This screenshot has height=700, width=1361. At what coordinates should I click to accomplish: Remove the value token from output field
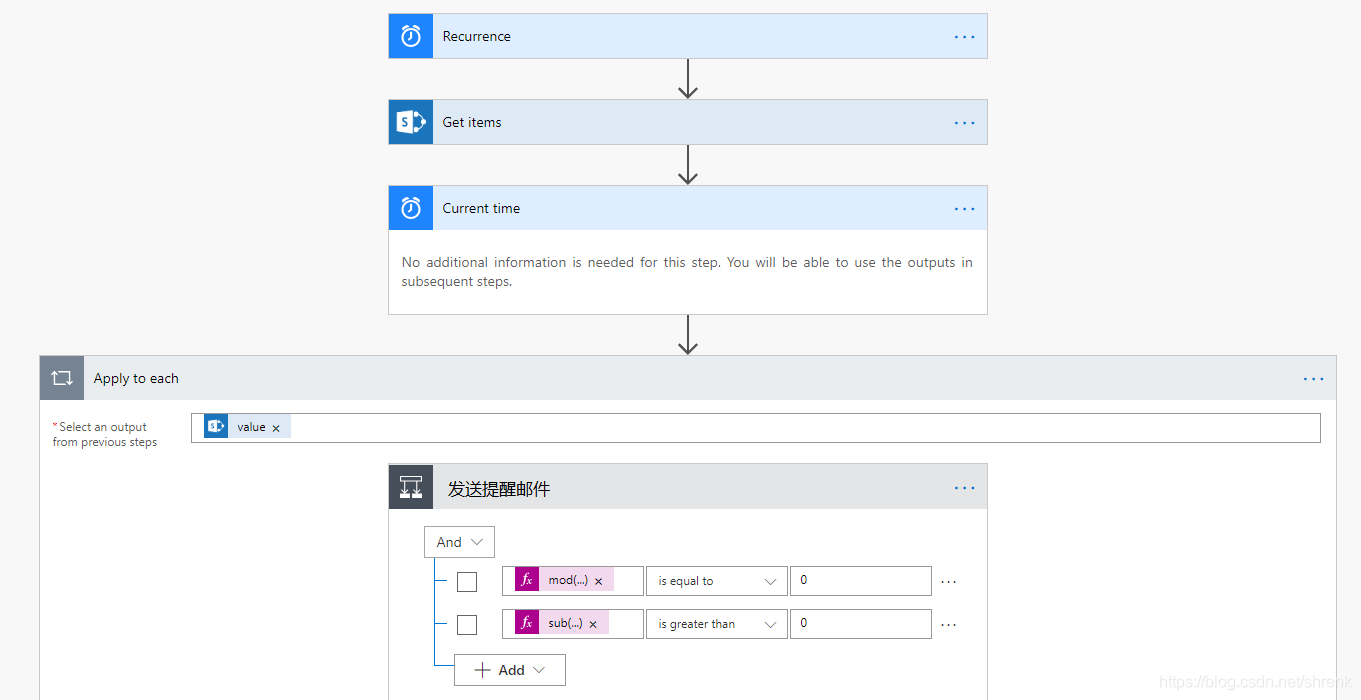pyautogui.click(x=276, y=428)
